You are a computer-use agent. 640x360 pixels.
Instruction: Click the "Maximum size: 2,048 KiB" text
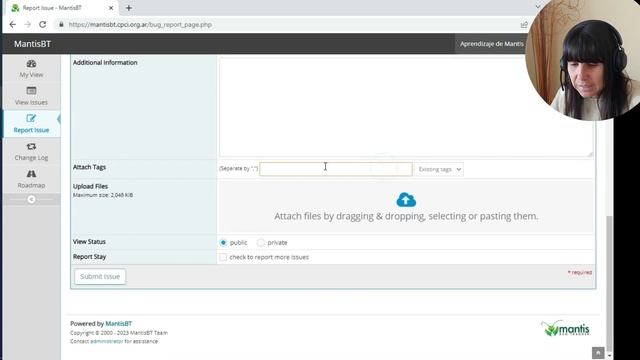[x=103, y=195]
